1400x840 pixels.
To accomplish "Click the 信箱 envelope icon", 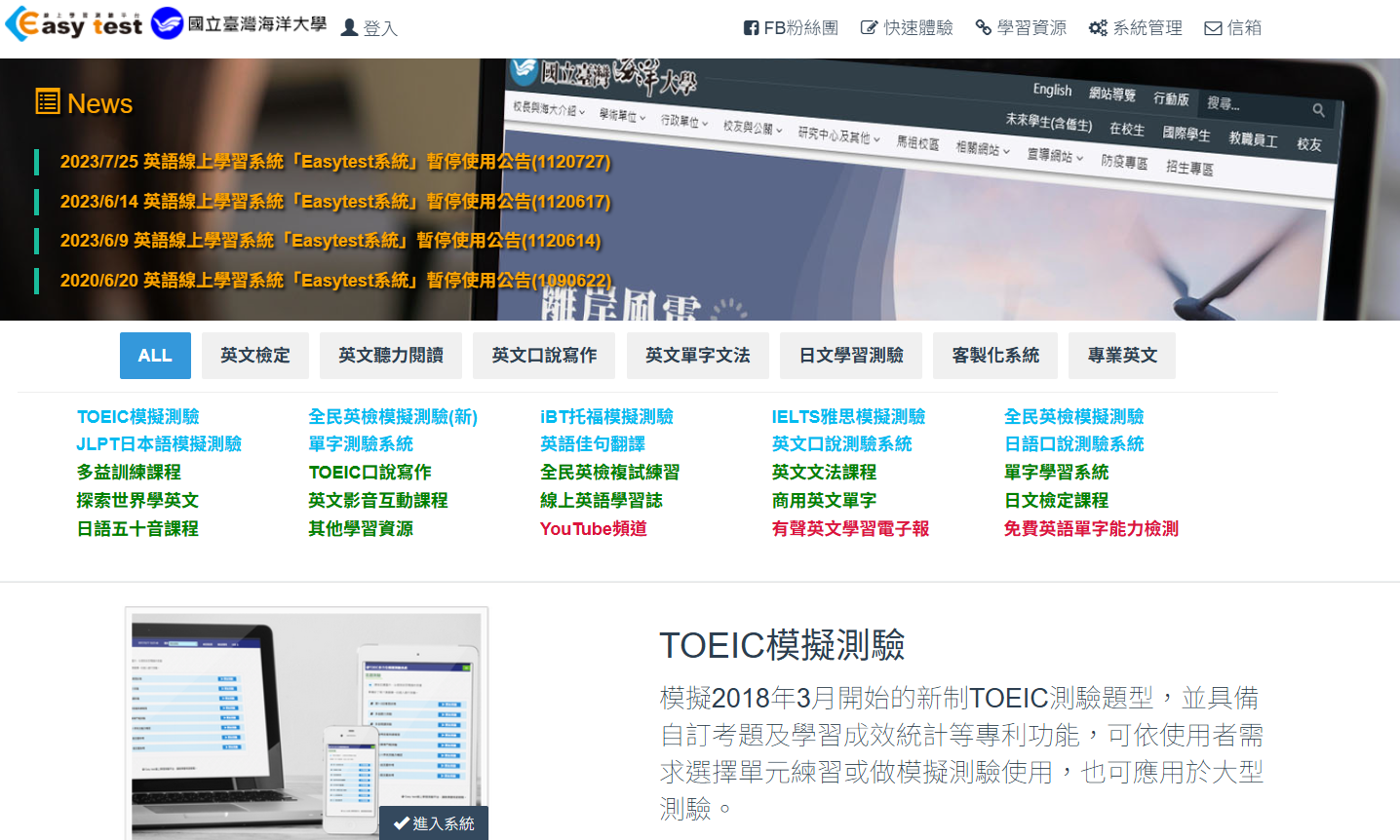I will pyautogui.click(x=1213, y=28).
